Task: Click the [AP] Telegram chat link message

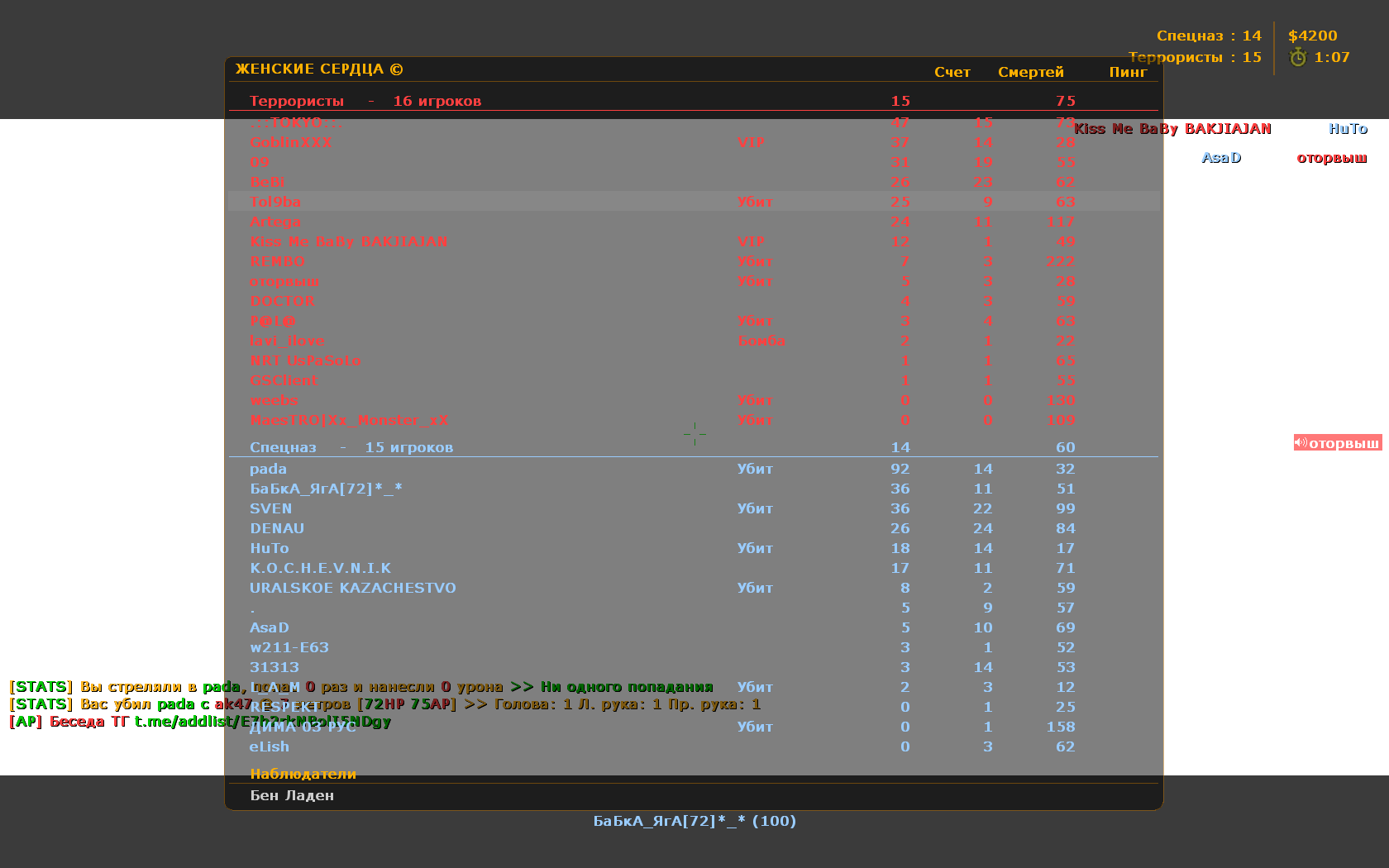Action: (200, 722)
